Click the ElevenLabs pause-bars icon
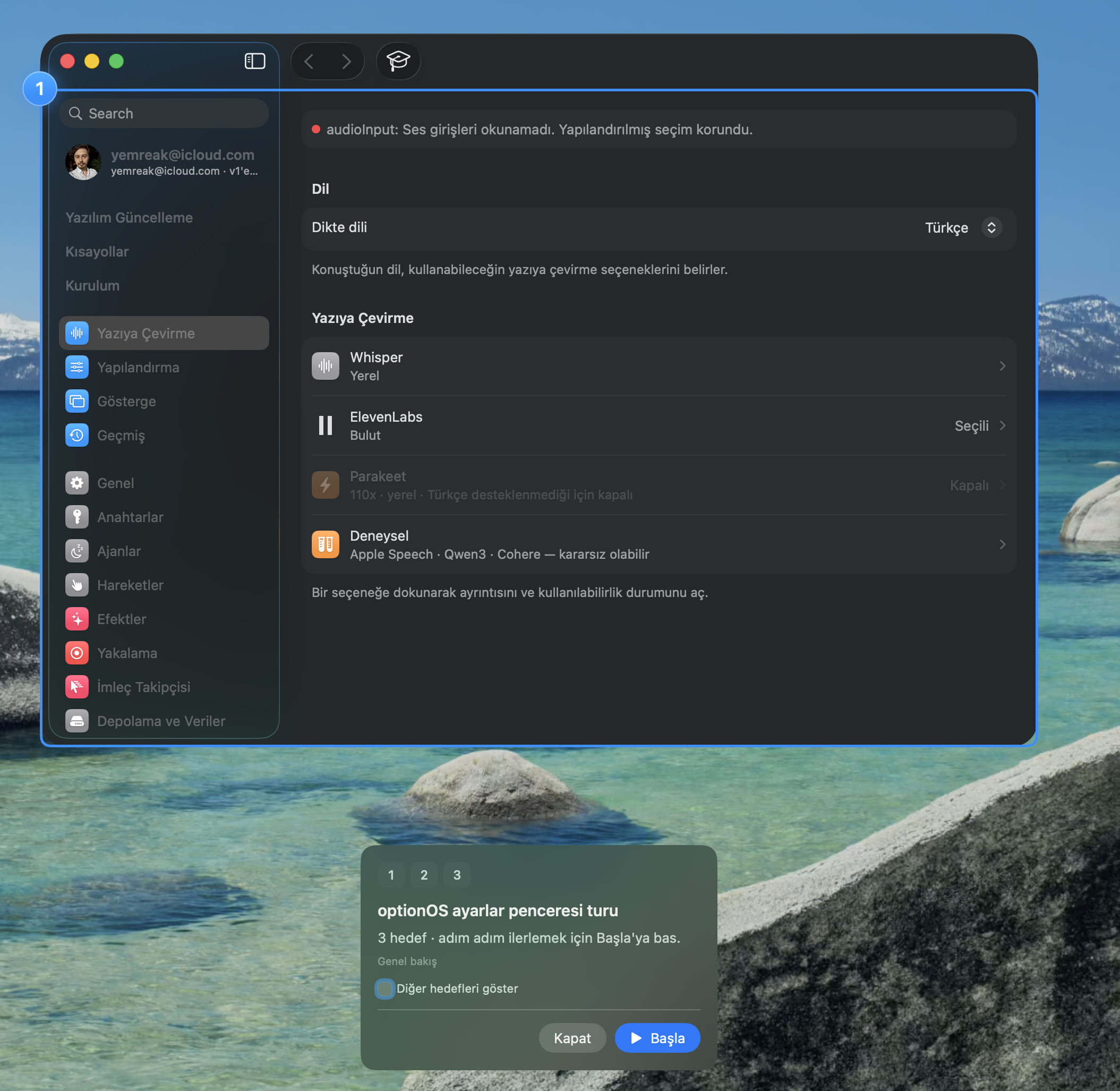This screenshot has height=1091, width=1120. [326, 426]
